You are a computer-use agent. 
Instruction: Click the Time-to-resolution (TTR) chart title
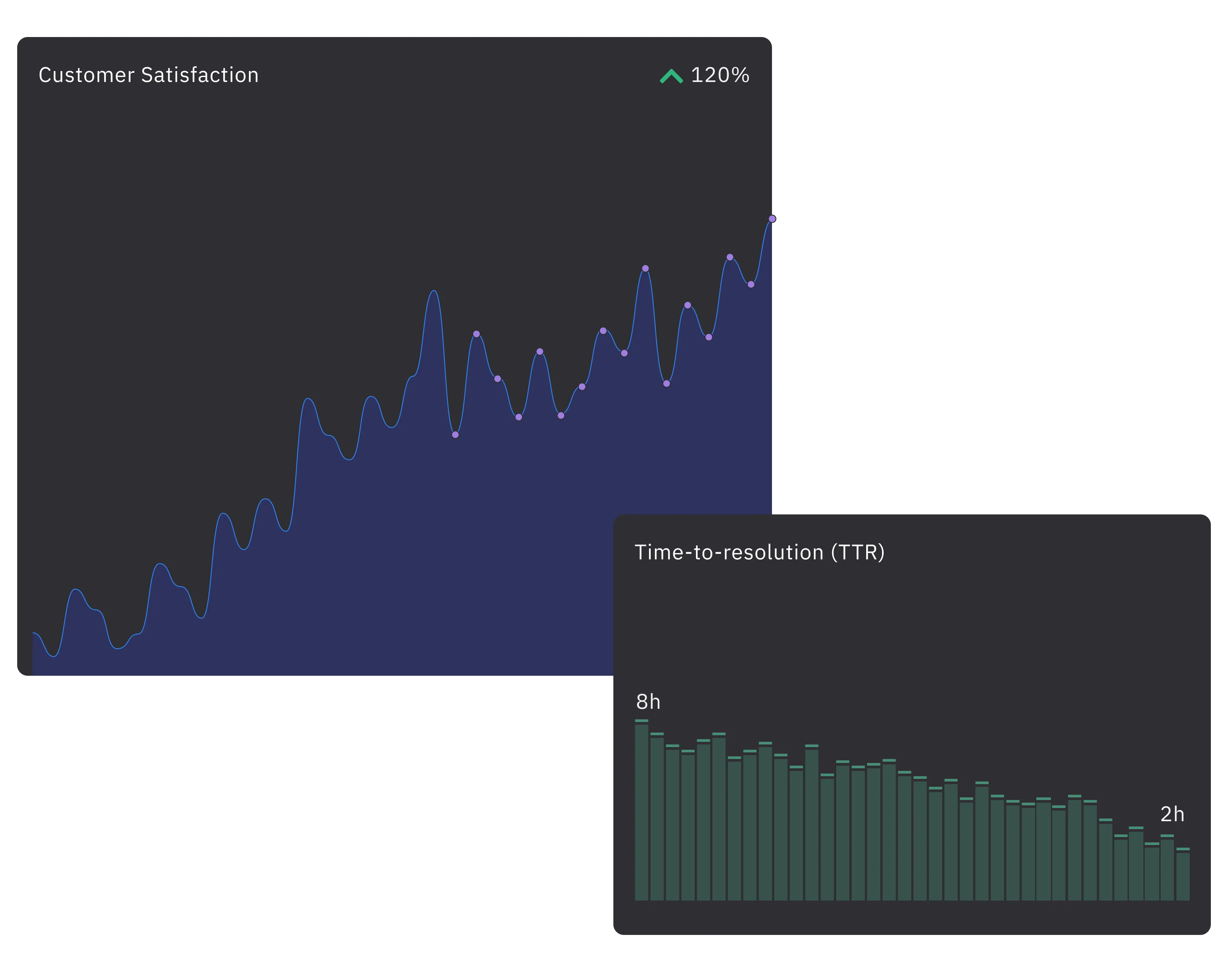(x=759, y=552)
